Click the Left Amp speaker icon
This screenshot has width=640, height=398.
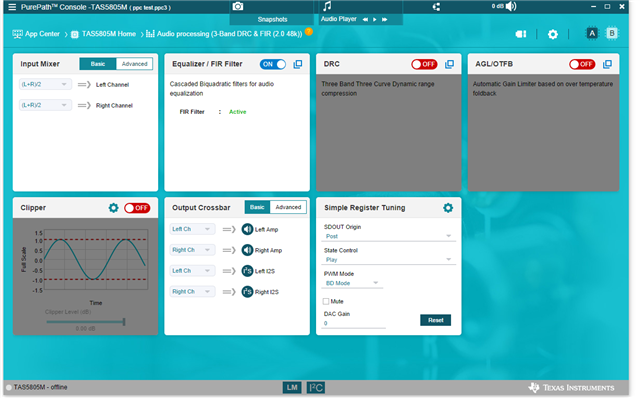click(x=247, y=229)
